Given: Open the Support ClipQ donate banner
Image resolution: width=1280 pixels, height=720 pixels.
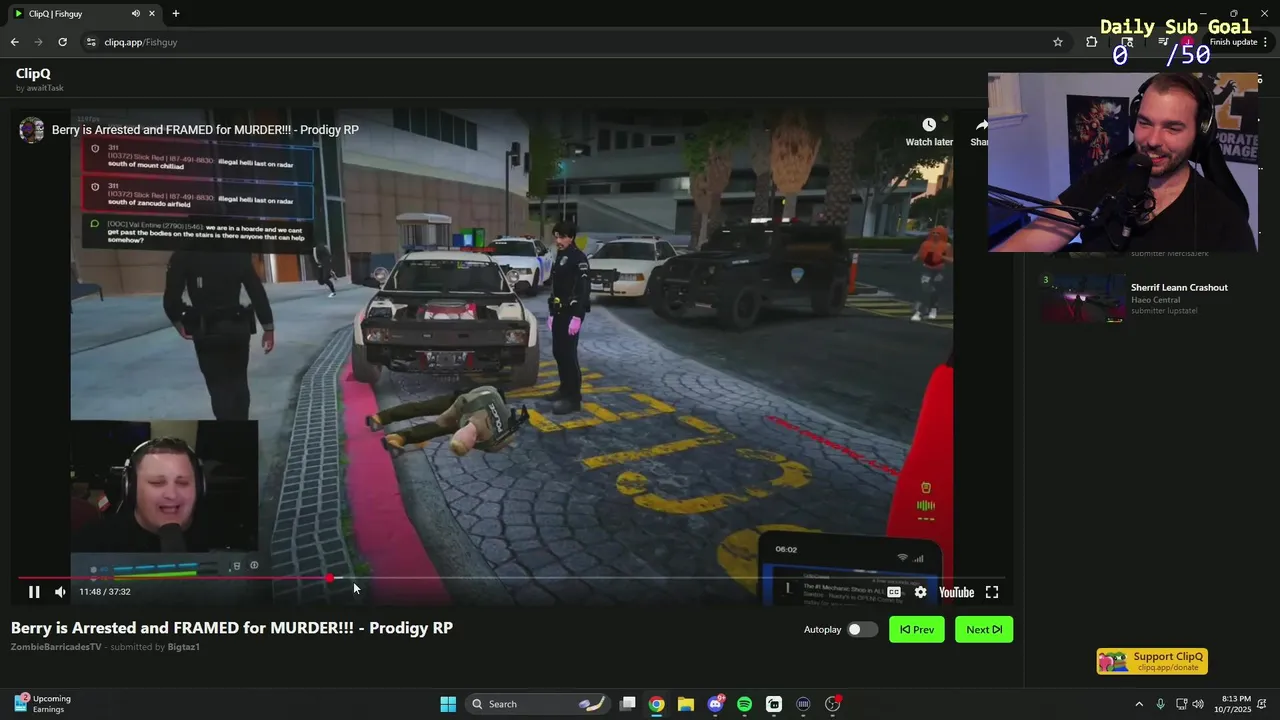Looking at the screenshot, I should [1152, 662].
